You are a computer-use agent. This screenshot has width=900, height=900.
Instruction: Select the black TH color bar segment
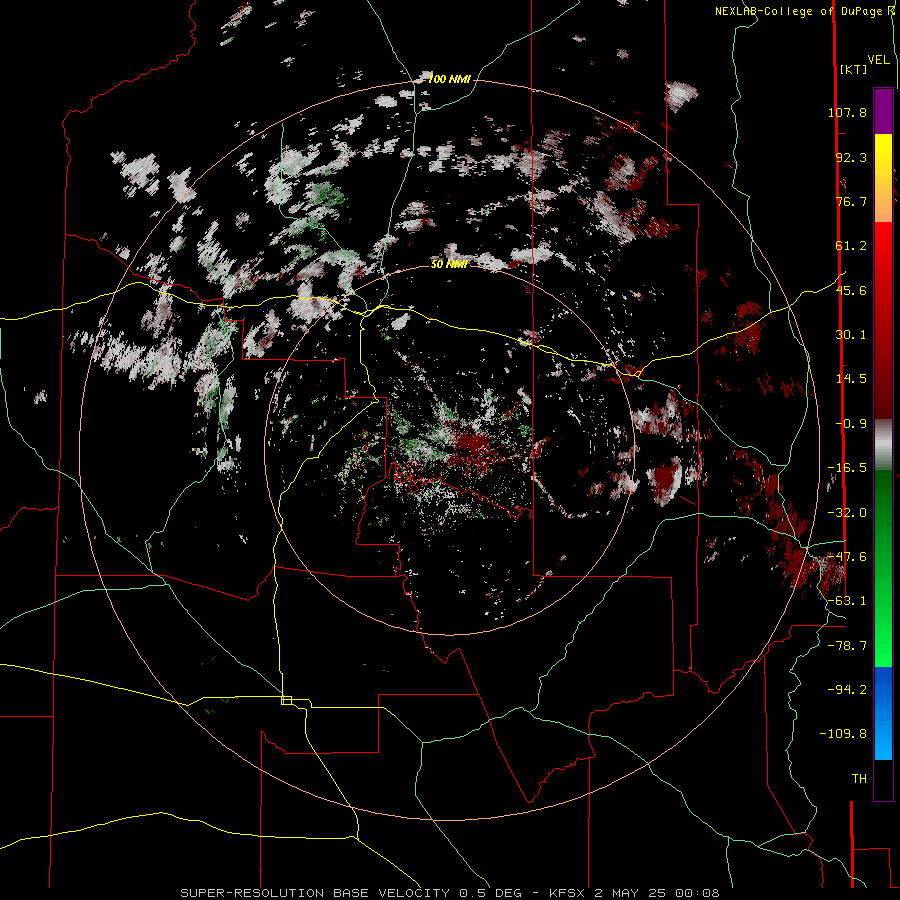(883, 779)
